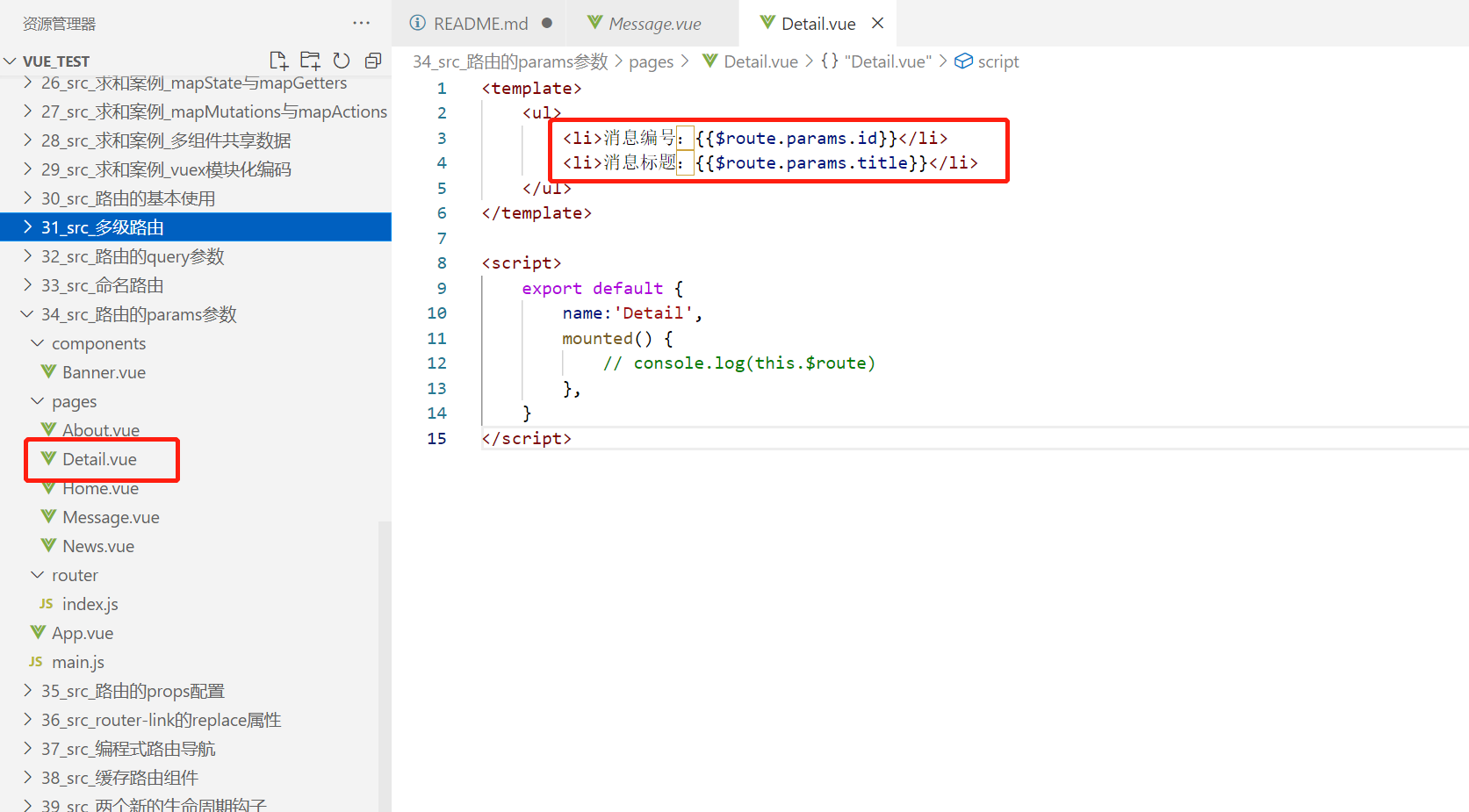The width and height of the screenshot is (1469, 812).
Task: Click the Detail.vue breadcrumb segment
Action: (760, 61)
